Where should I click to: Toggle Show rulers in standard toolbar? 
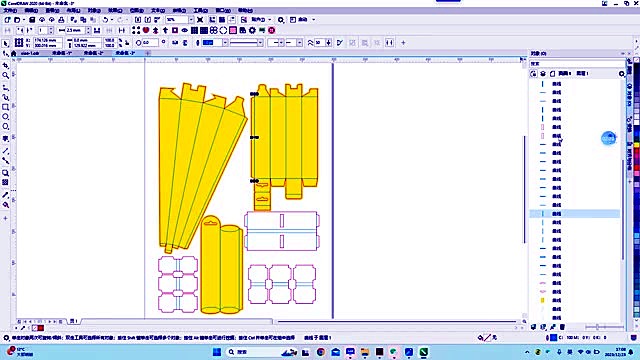click(x=212, y=20)
